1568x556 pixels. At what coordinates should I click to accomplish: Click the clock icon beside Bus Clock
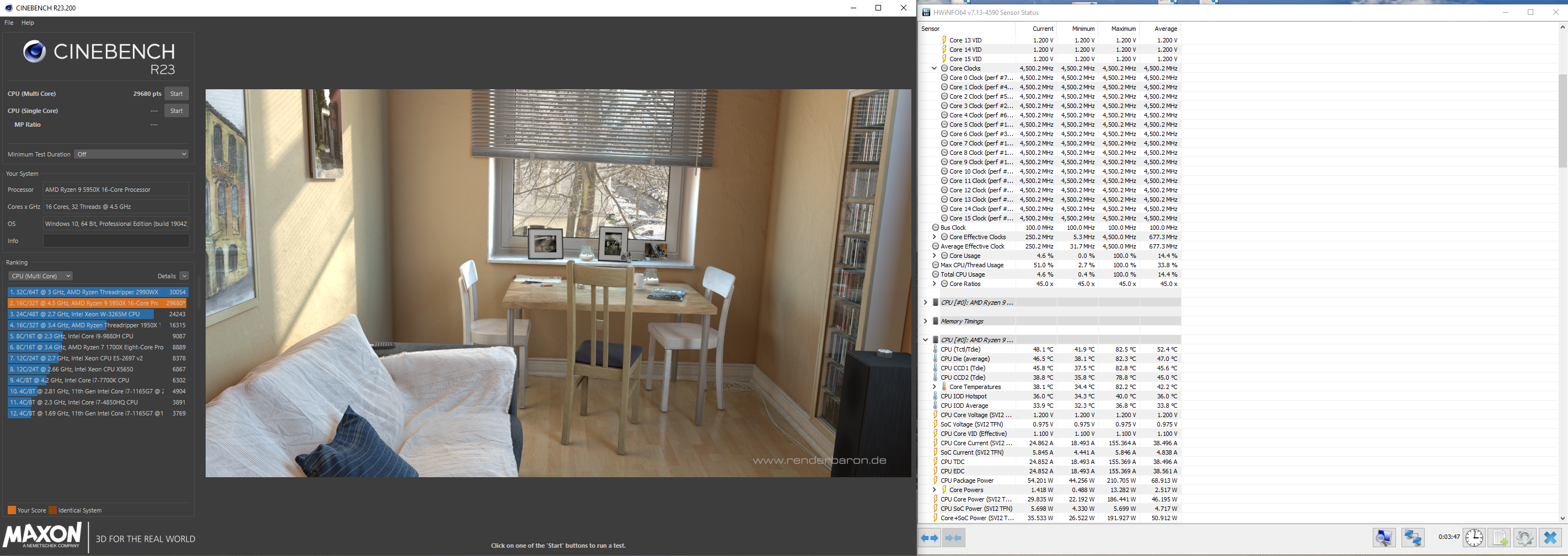936,228
